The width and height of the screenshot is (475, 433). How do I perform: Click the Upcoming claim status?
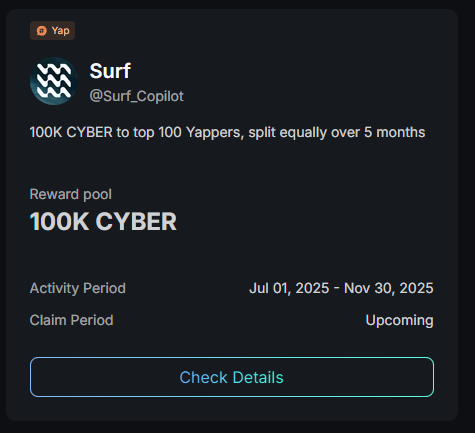(x=399, y=320)
